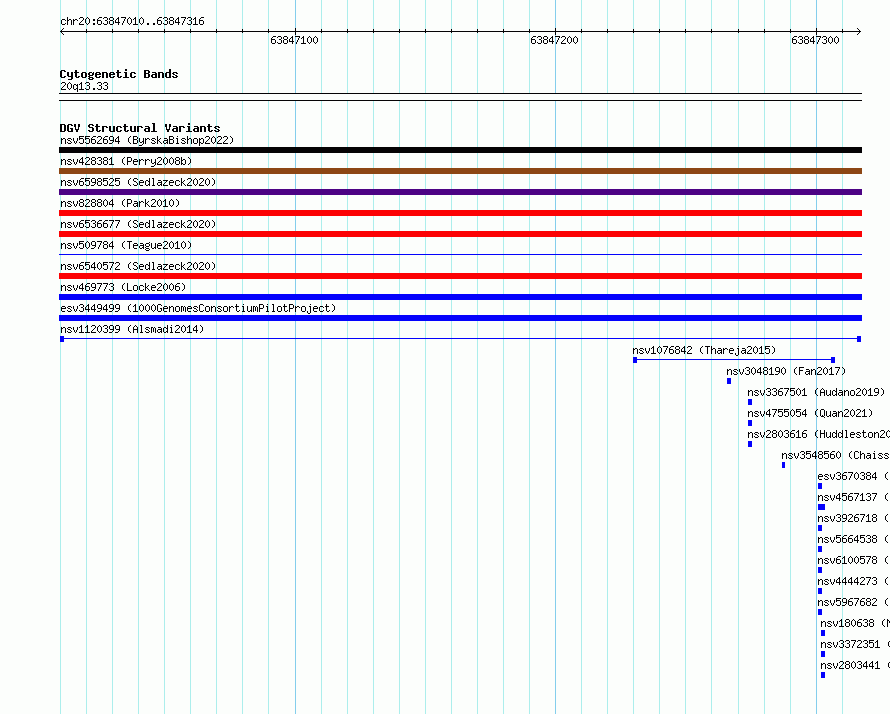Open nsv6540572 (Sedlazeck2020) label
The image size is (890, 714).
coord(138,266)
